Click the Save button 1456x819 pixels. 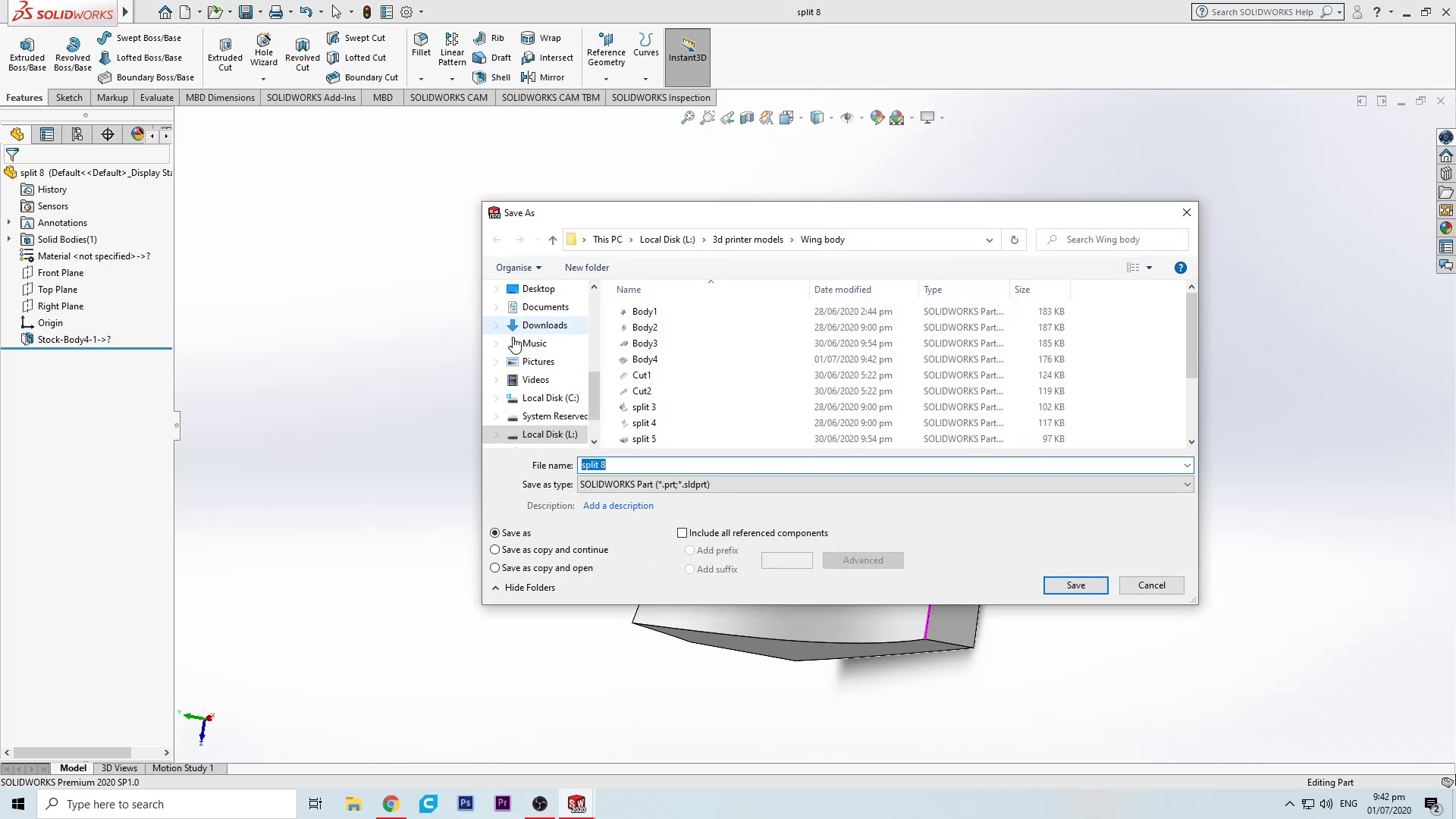pos(1075,585)
